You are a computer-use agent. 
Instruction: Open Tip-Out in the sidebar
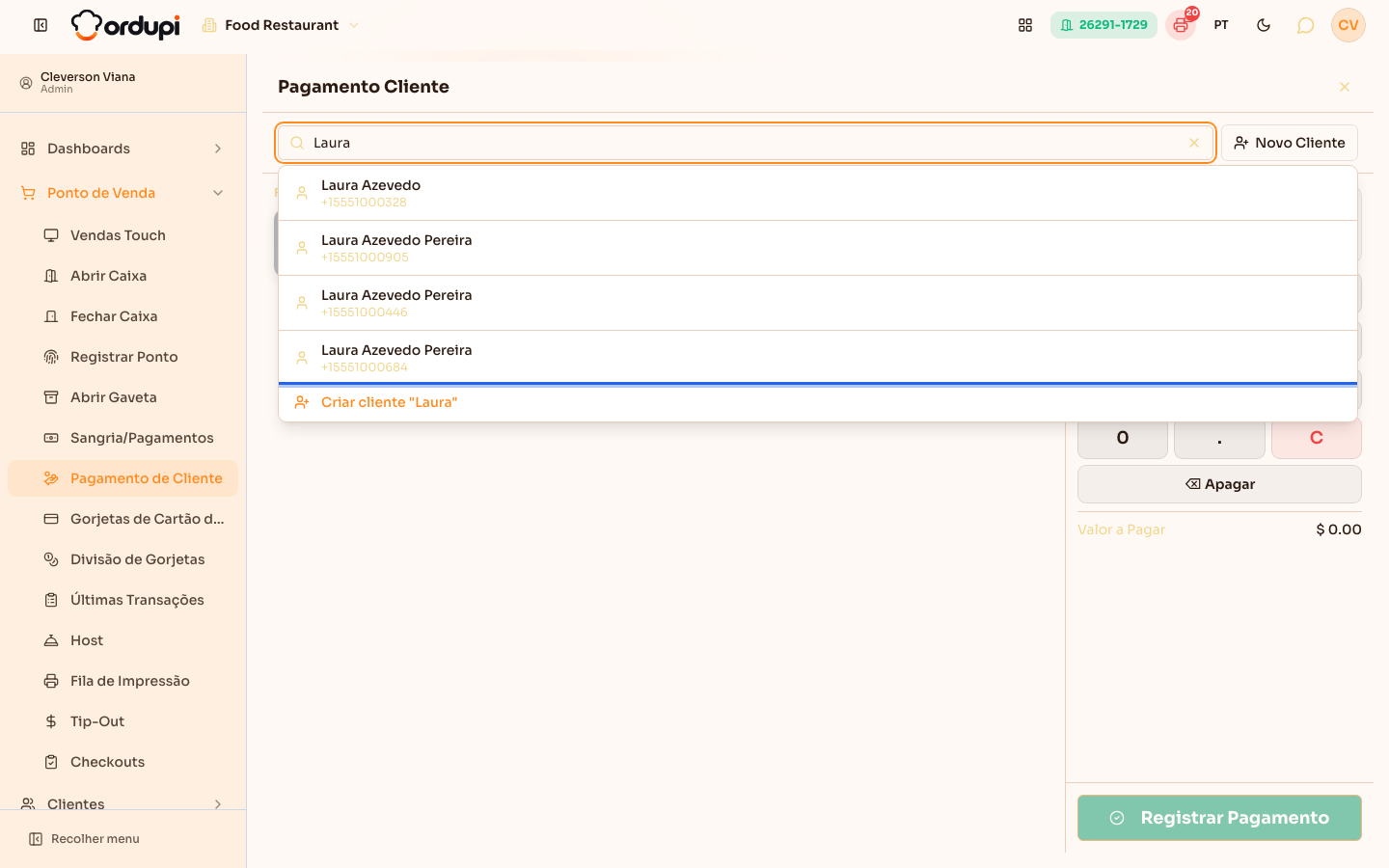click(123, 721)
